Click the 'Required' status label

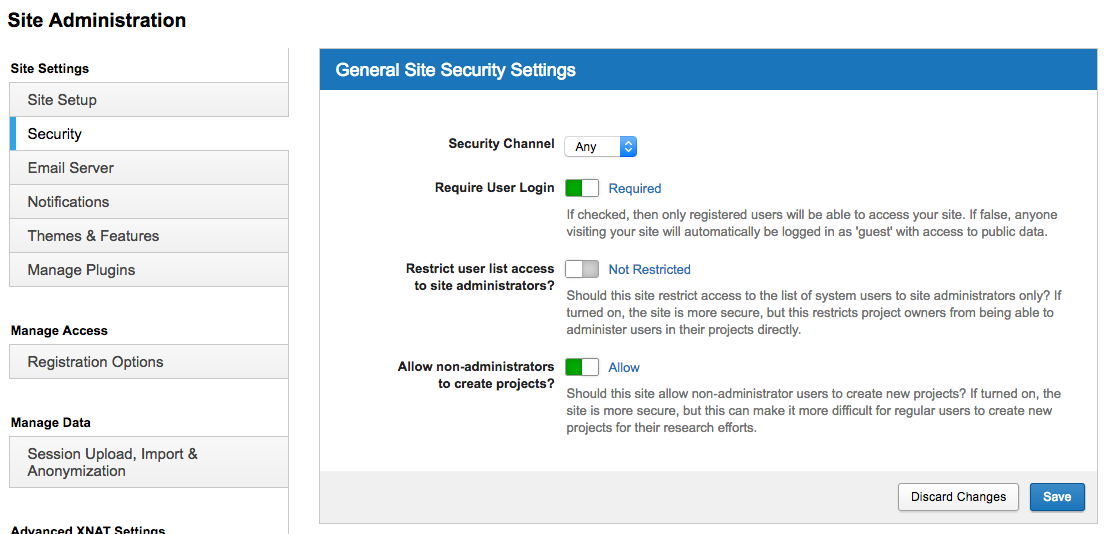pyautogui.click(x=635, y=188)
